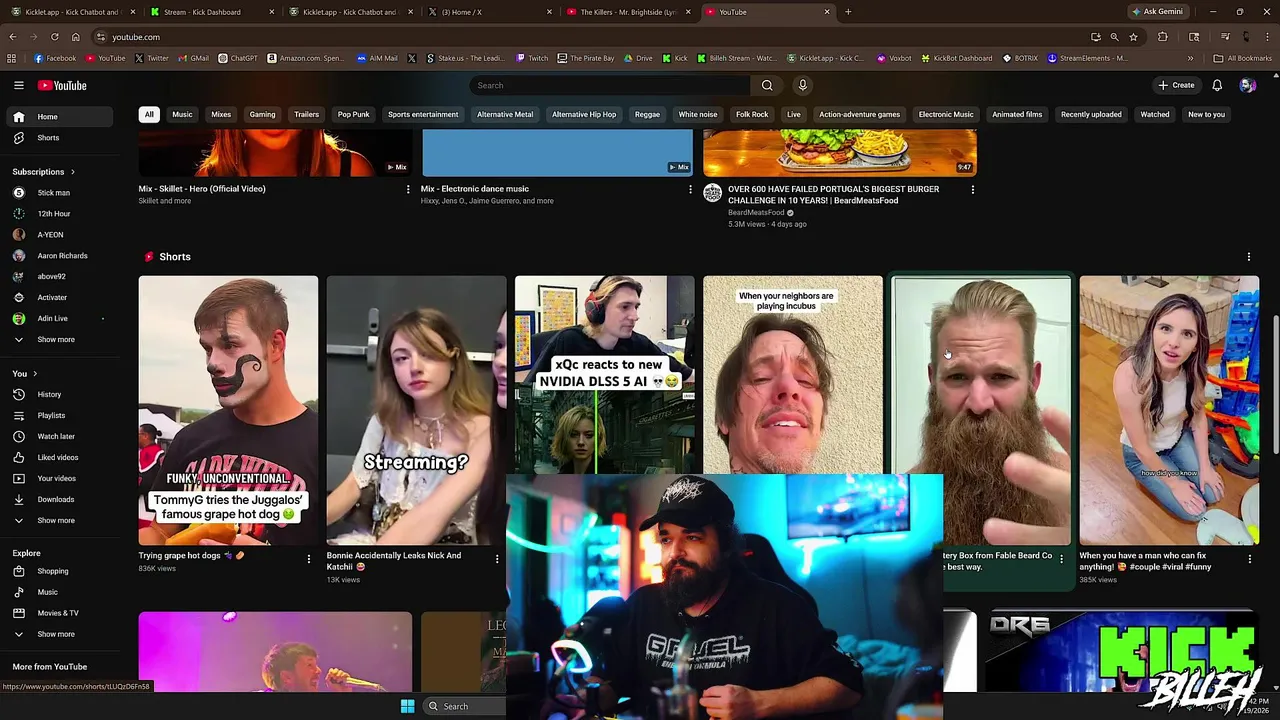This screenshot has width=1280, height=720.
Task: Expand the Subscriptions section
Action: click(43, 172)
